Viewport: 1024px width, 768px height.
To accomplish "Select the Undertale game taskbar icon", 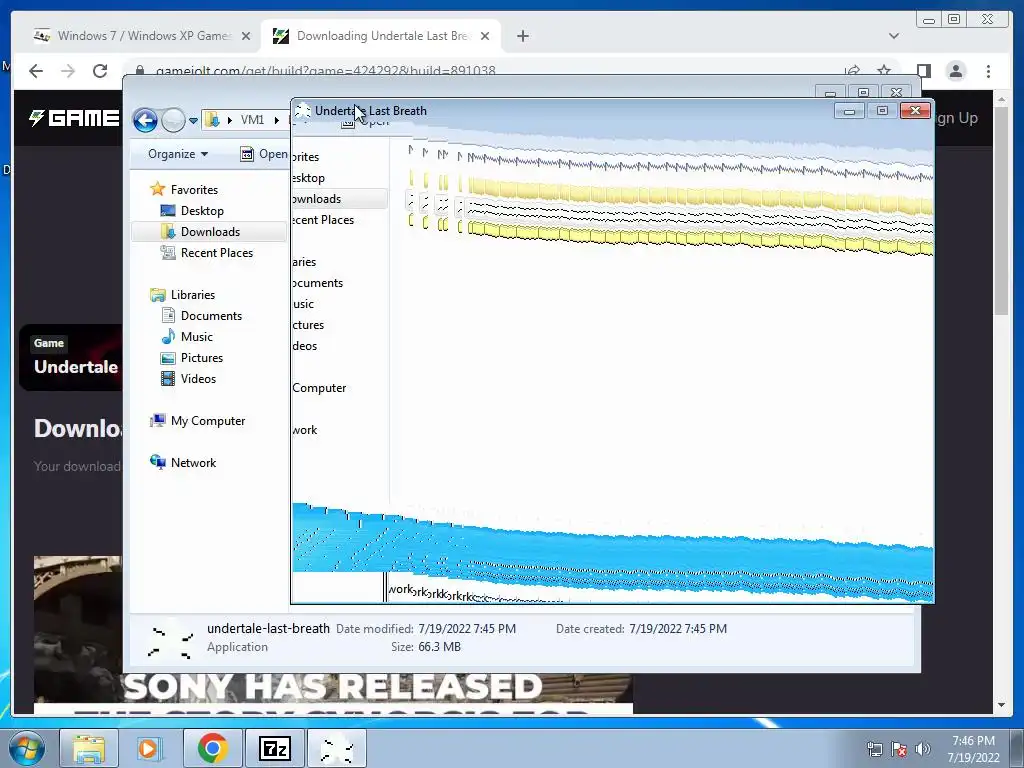I will click(x=336, y=748).
